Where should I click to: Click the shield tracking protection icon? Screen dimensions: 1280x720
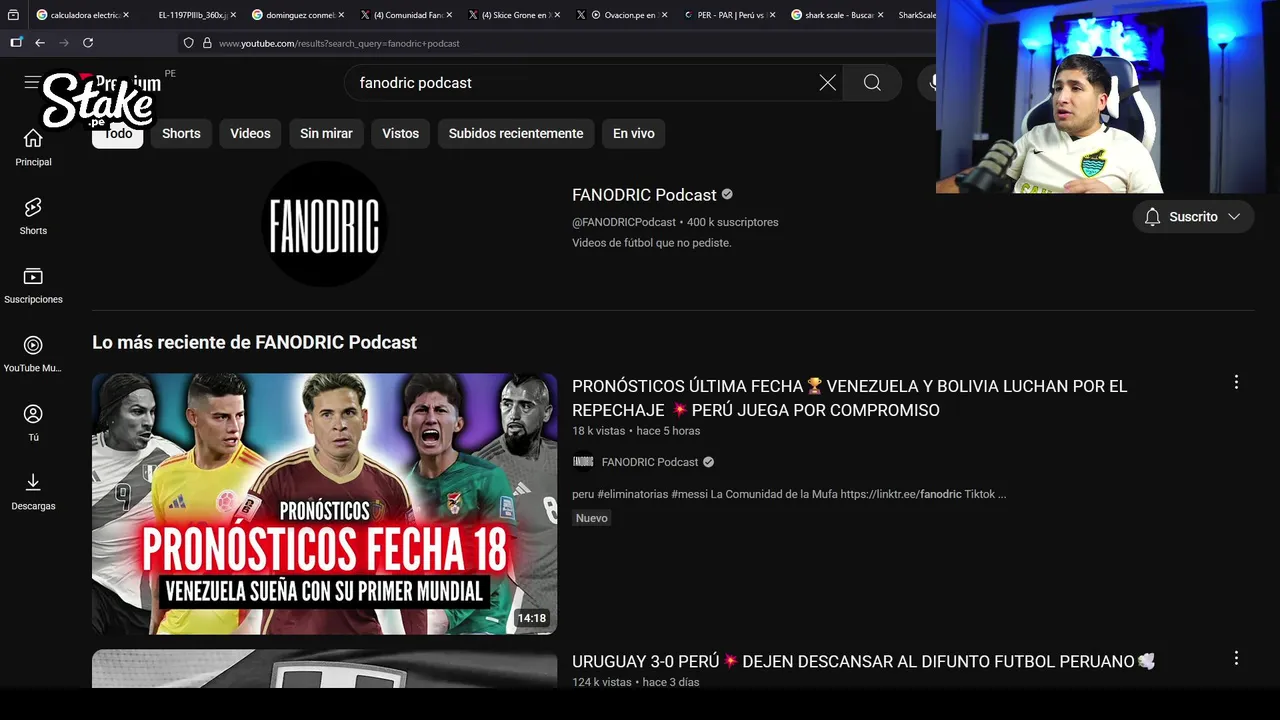click(188, 43)
